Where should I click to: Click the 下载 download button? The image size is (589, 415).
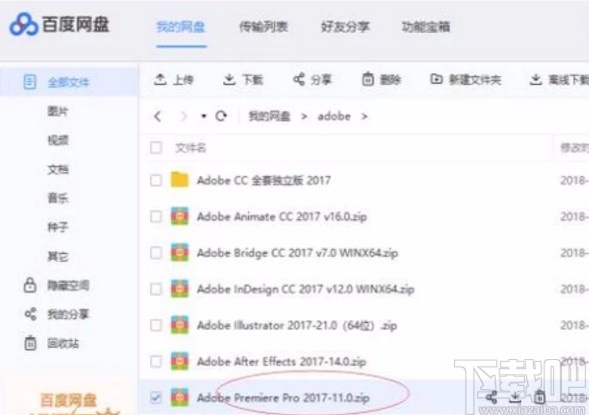(x=243, y=80)
